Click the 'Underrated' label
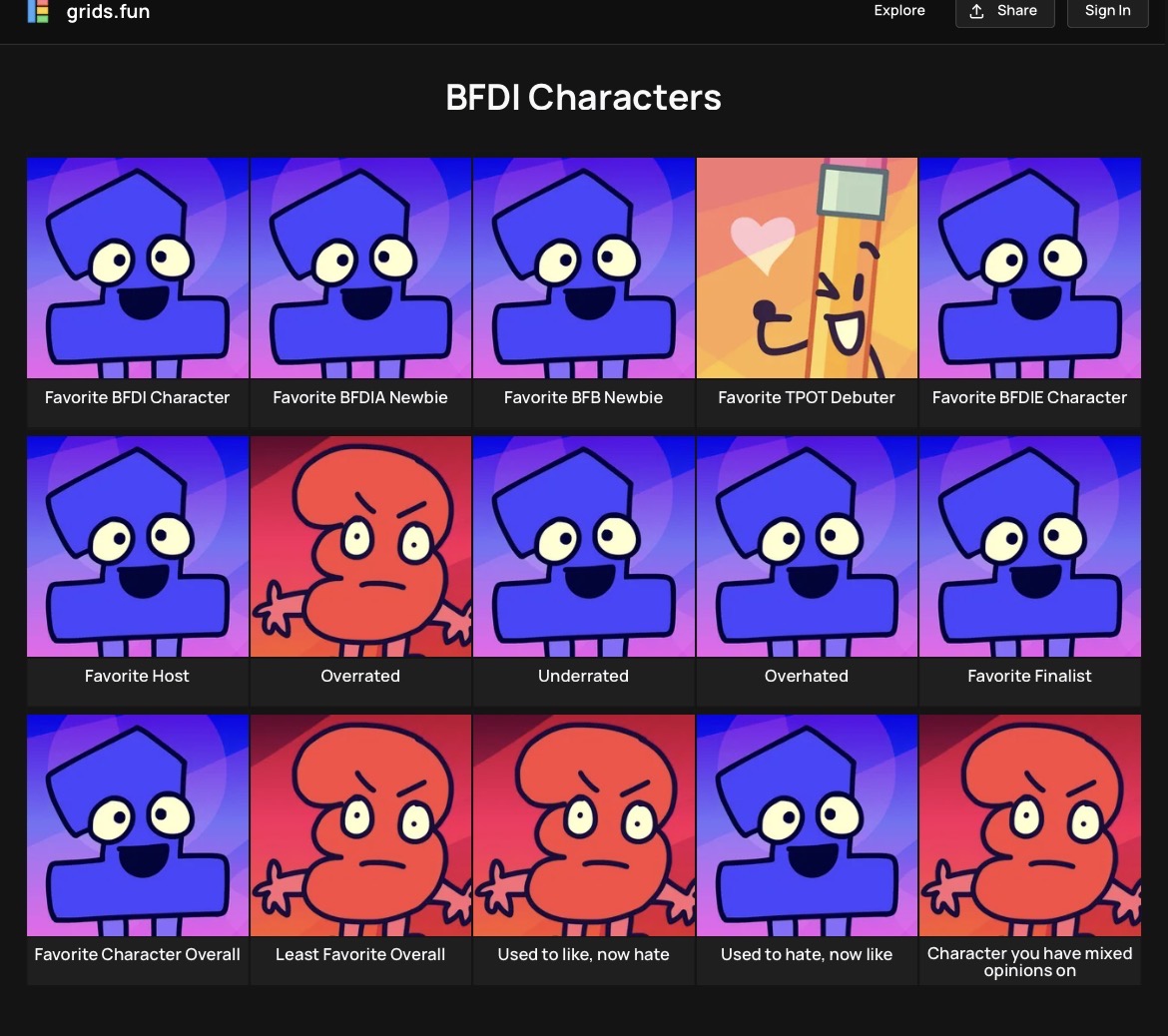The image size is (1168, 1036). tap(583, 677)
